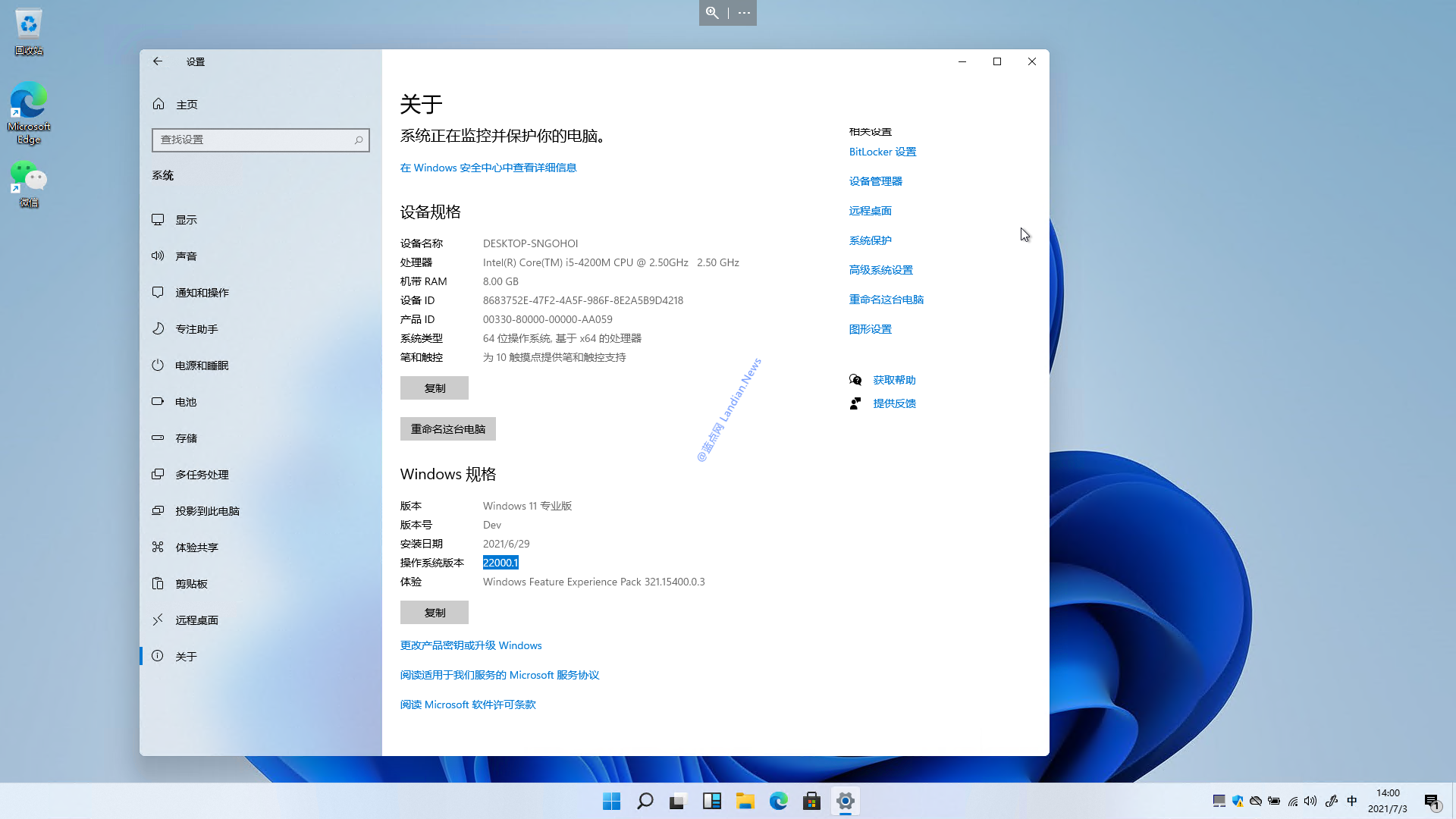Open the Recycle Bin desktop icon
This screenshot has width=1456, height=819.
tap(29, 32)
